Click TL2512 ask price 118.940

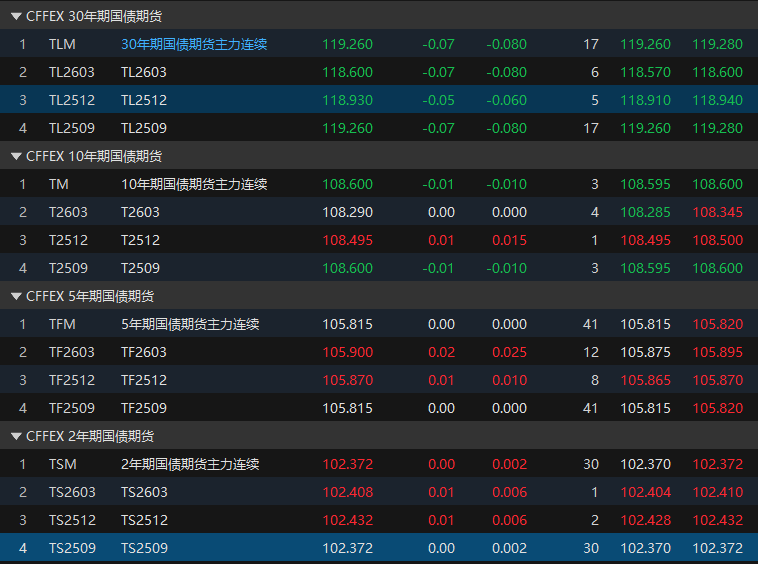(717, 100)
